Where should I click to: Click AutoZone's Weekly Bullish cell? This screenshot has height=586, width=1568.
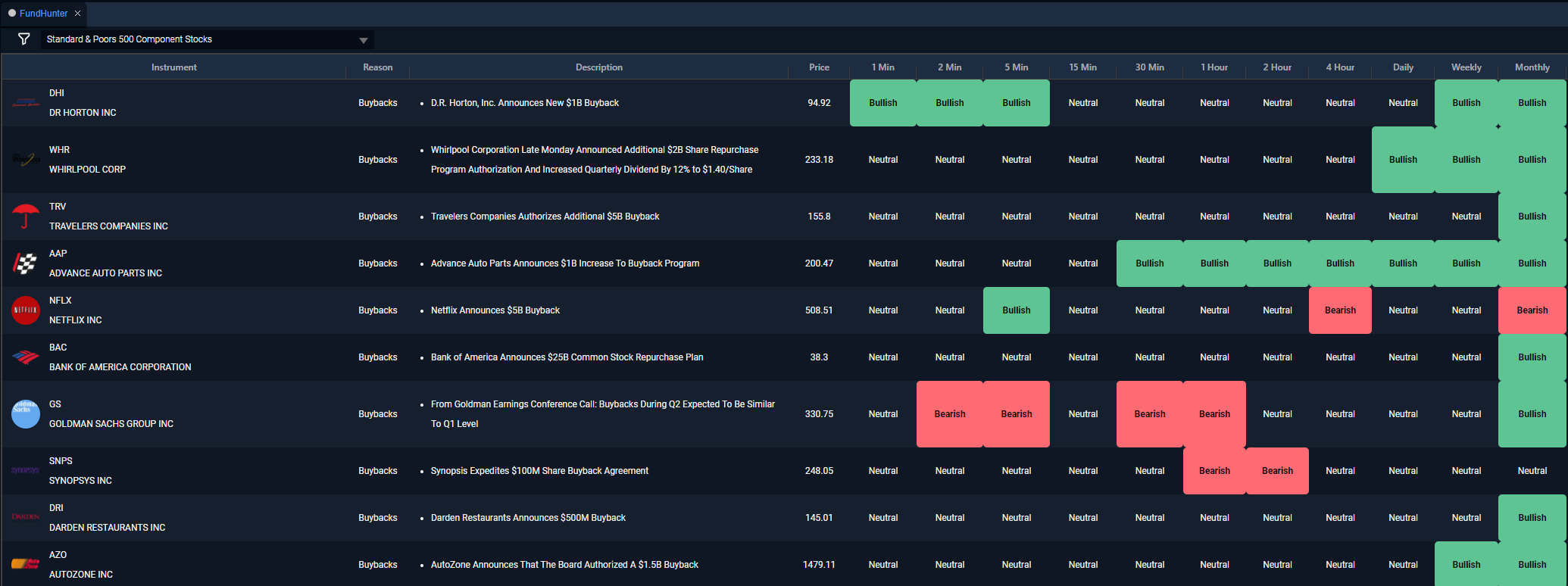point(1466,565)
